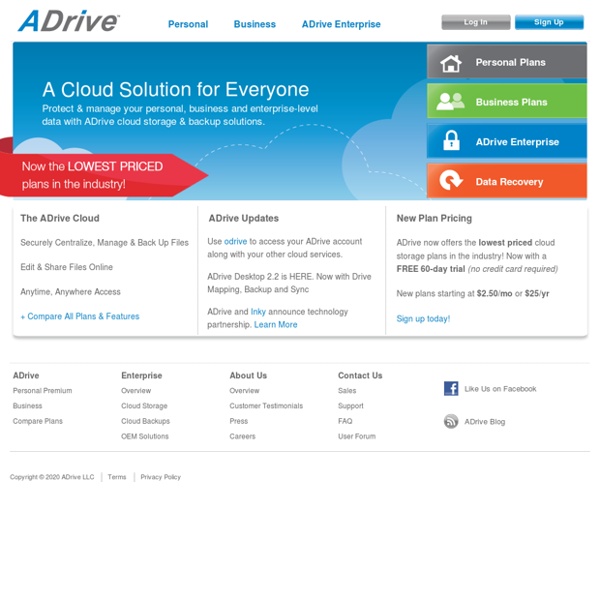Open the ADrive Enterprise top navigation item

click(x=341, y=24)
